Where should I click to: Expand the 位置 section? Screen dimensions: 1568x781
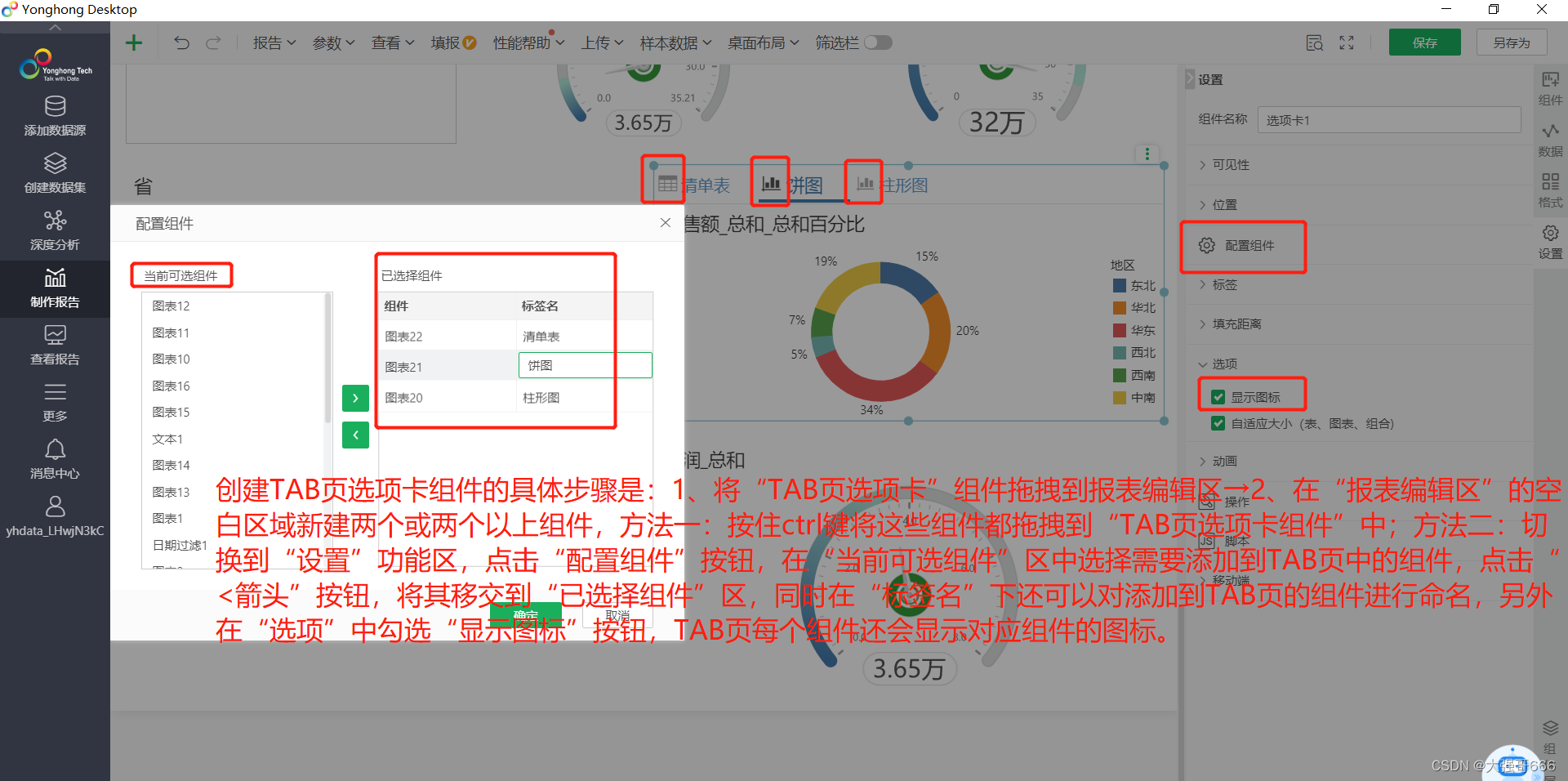1217,204
